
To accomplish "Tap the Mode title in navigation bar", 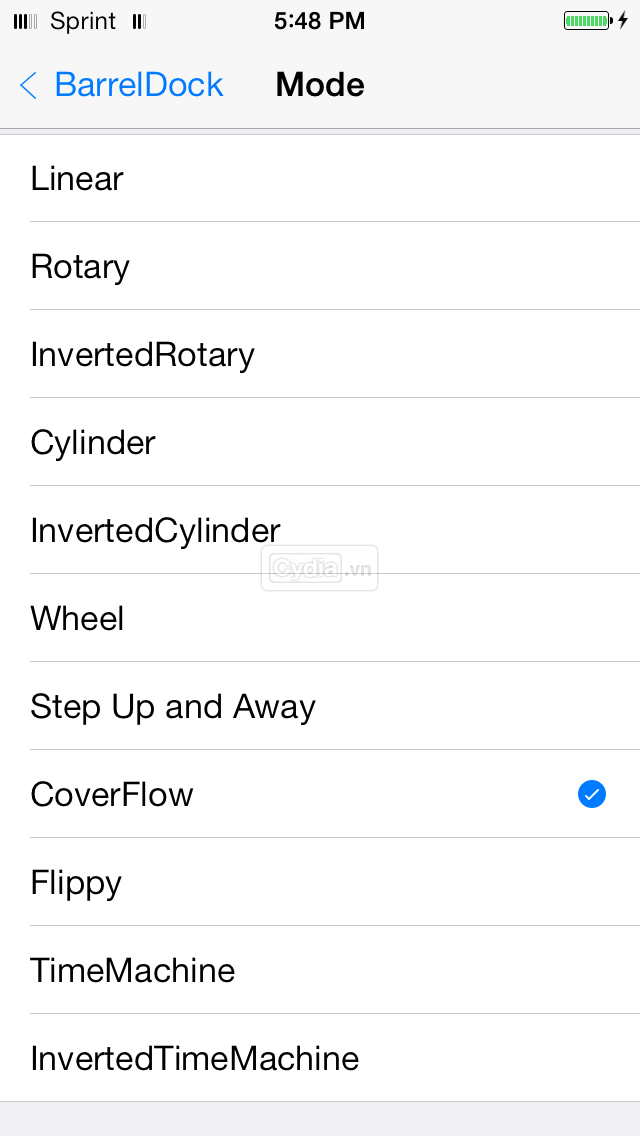I will tap(320, 85).
